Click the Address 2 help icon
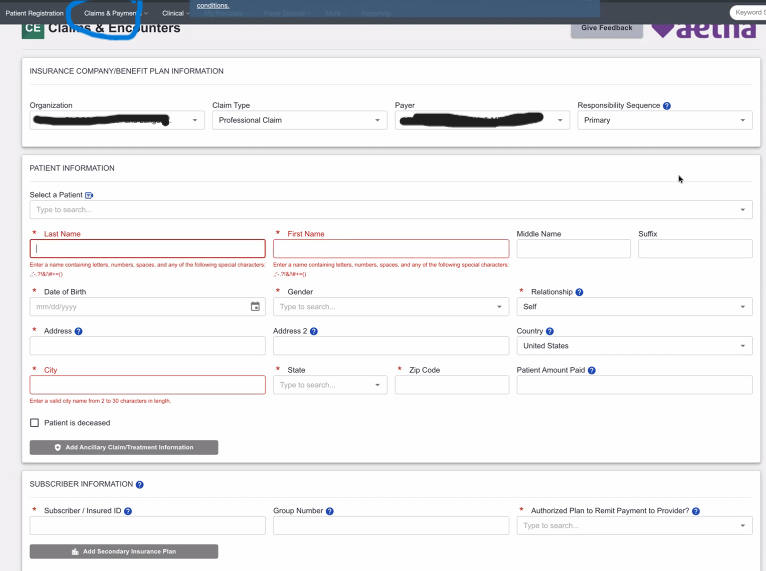The width and height of the screenshot is (766, 571). point(313,331)
